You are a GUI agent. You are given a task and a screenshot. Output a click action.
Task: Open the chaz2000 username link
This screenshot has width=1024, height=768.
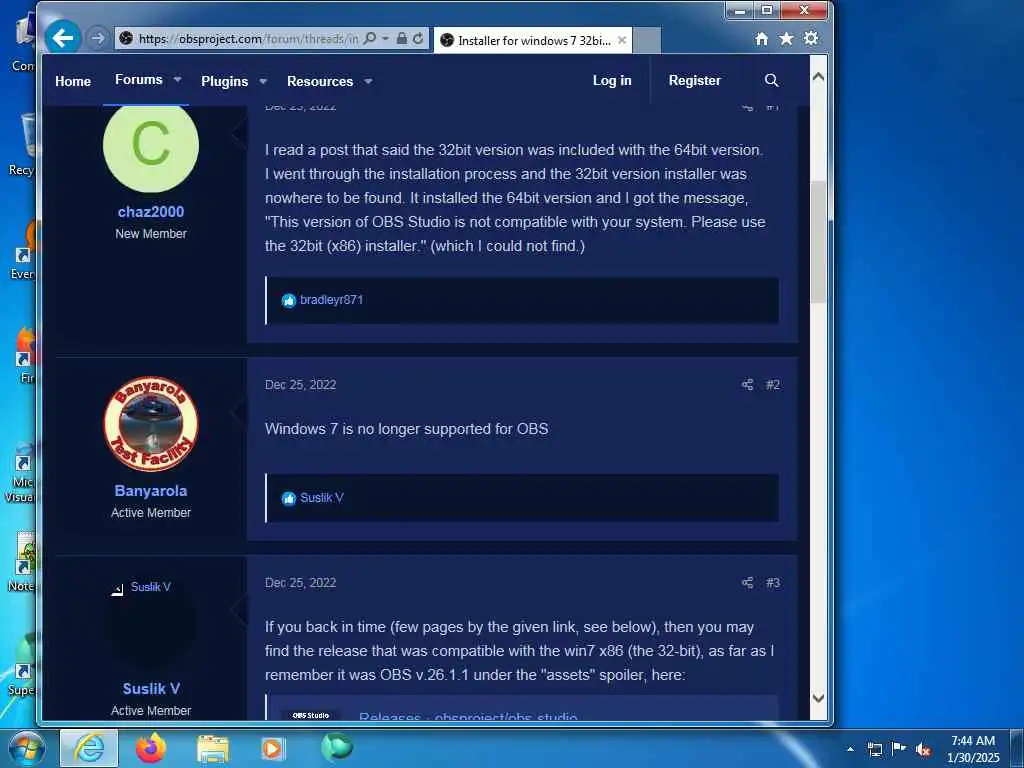click(x=151, y=212)
